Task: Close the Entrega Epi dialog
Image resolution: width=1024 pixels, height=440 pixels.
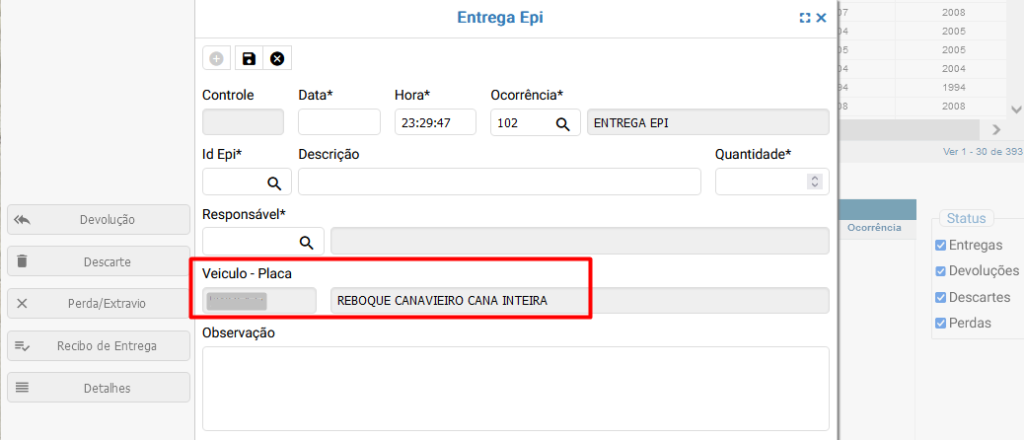Action: pyautogui.click(x=821, y=18)
